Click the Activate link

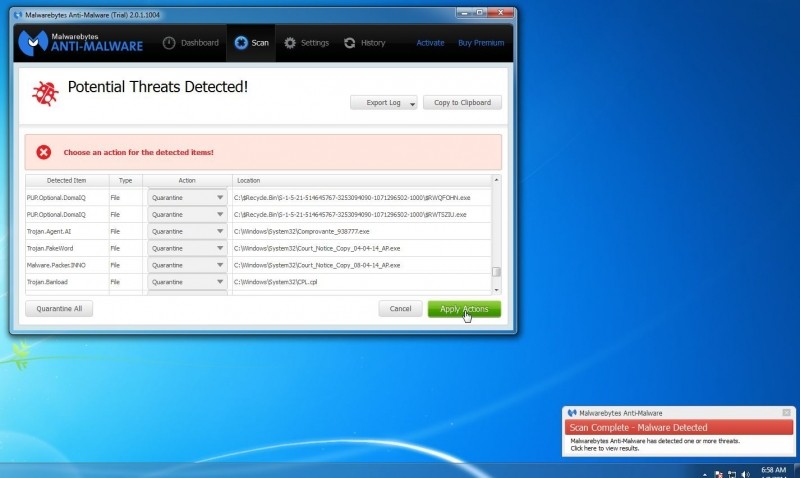point(430,43)
